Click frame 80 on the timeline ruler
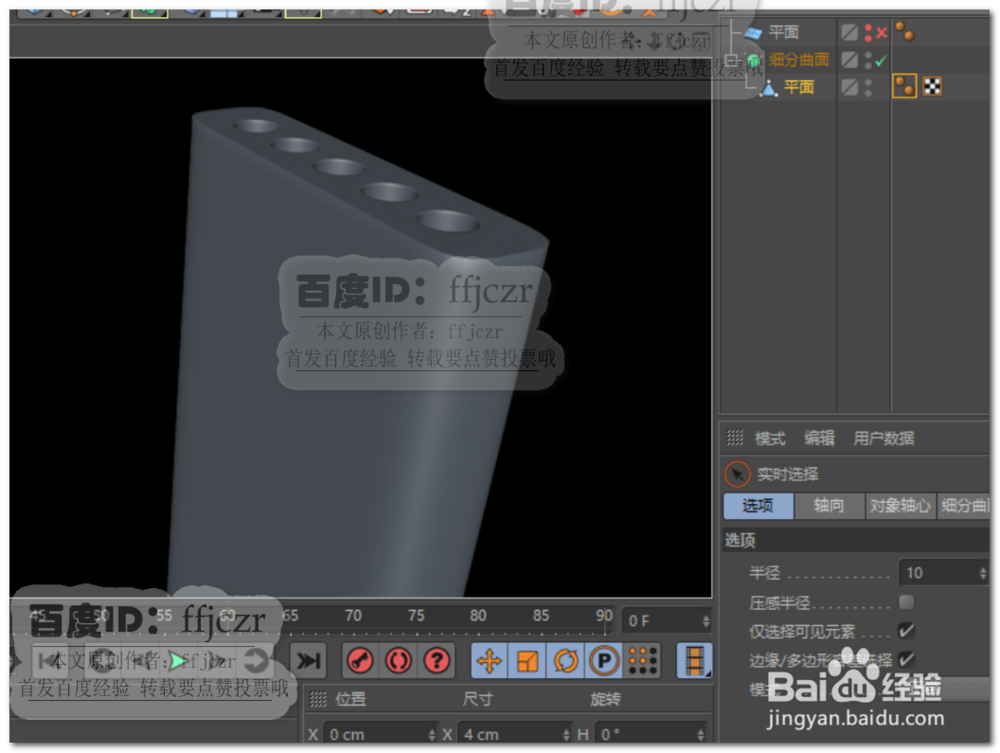 tap(478, 616)
